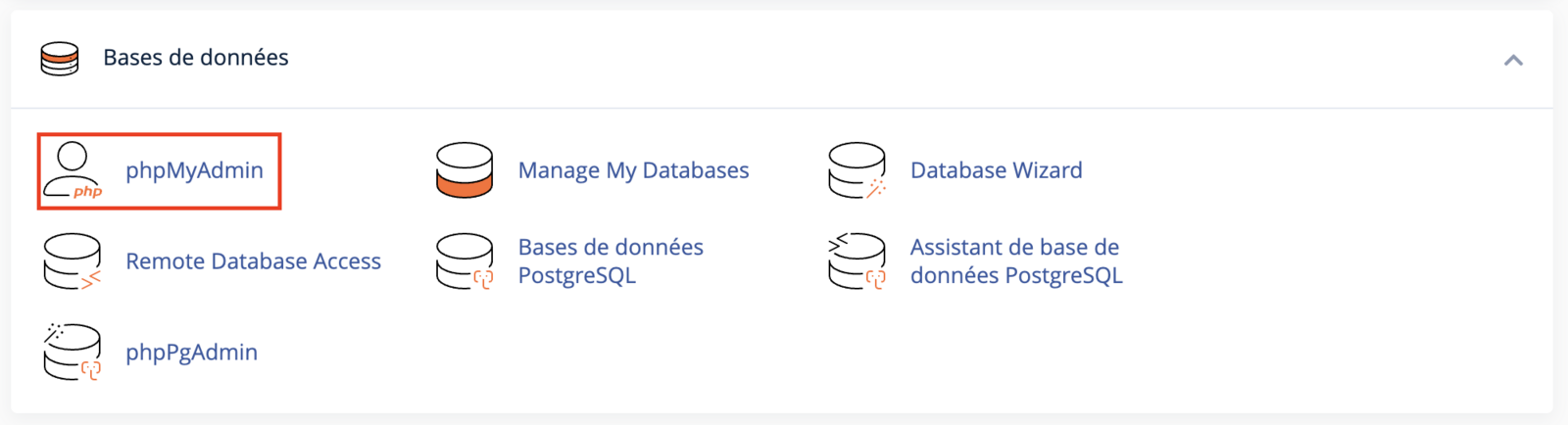Open the phpMyAdmin link
The image size is (1568, 425).
(x=194, y=170)
